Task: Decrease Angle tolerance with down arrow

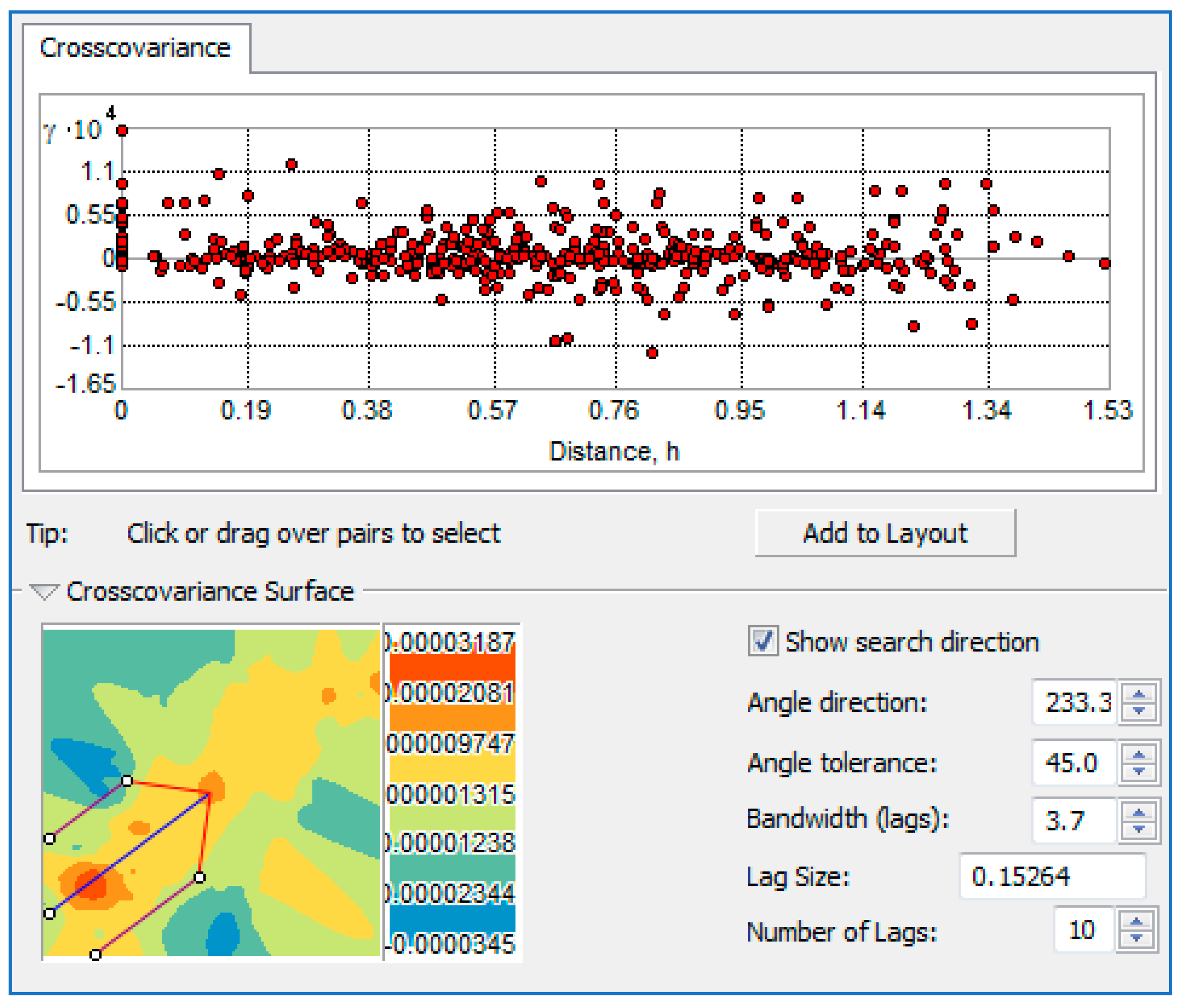Action: [1138, 771]
